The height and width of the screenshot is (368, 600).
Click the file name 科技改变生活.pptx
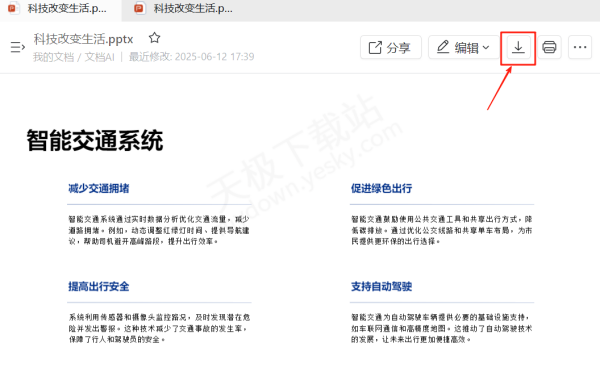(x=83, y=39)
